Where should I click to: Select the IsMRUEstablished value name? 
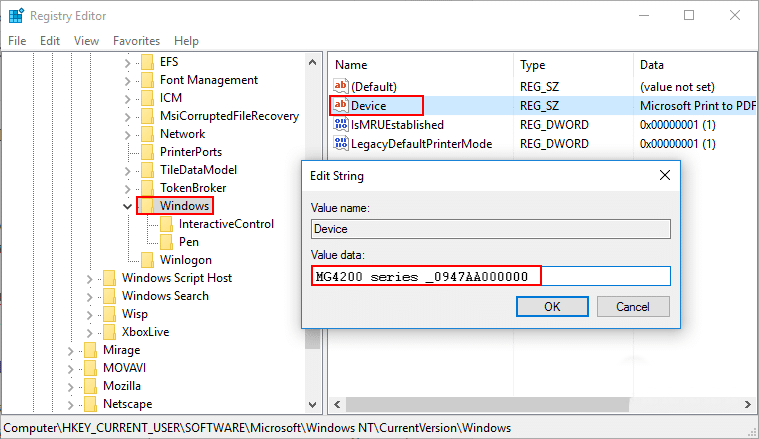pyautogui.click(x=397, y=125)
